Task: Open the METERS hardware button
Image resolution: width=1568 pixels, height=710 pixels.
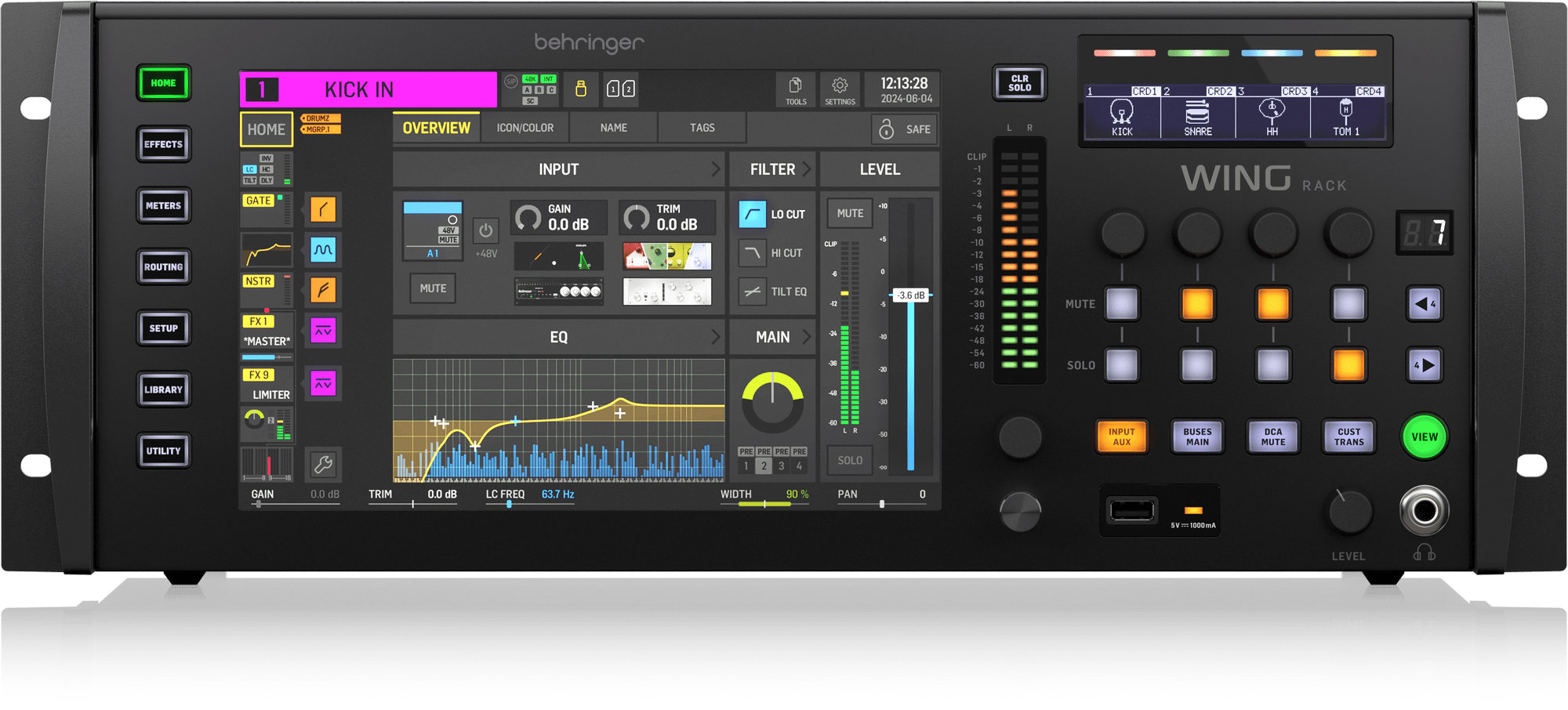Action: (163, 206)
